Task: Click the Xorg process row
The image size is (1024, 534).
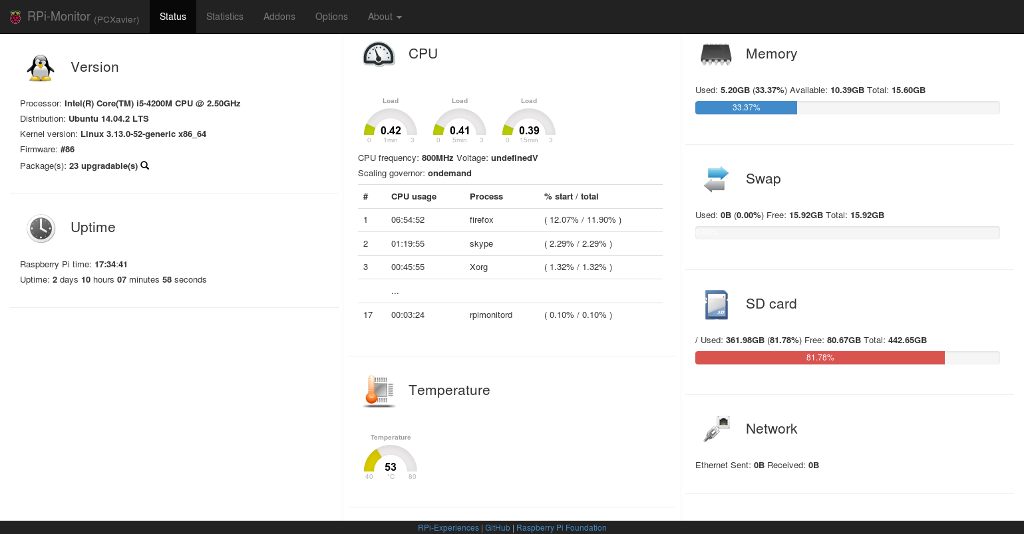Action: (x=510, y=268)
